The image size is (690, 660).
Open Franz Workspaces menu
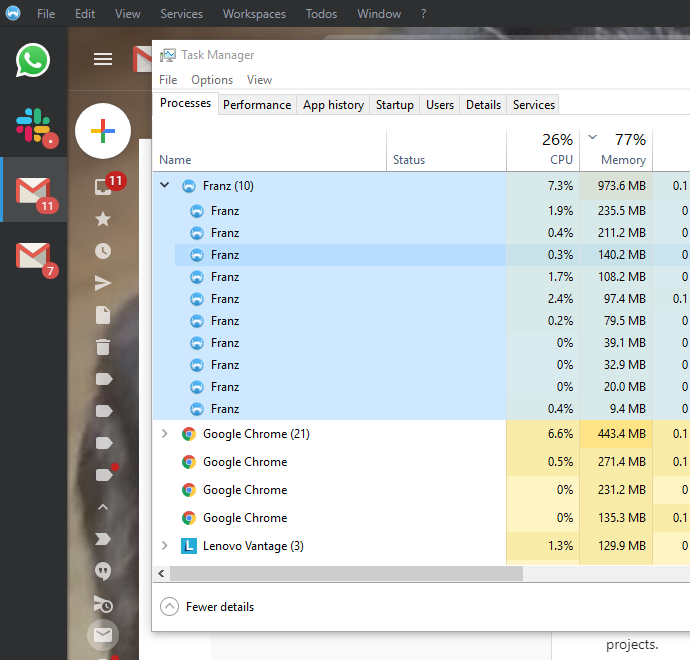pyautogui.click(x=254, y=14)
